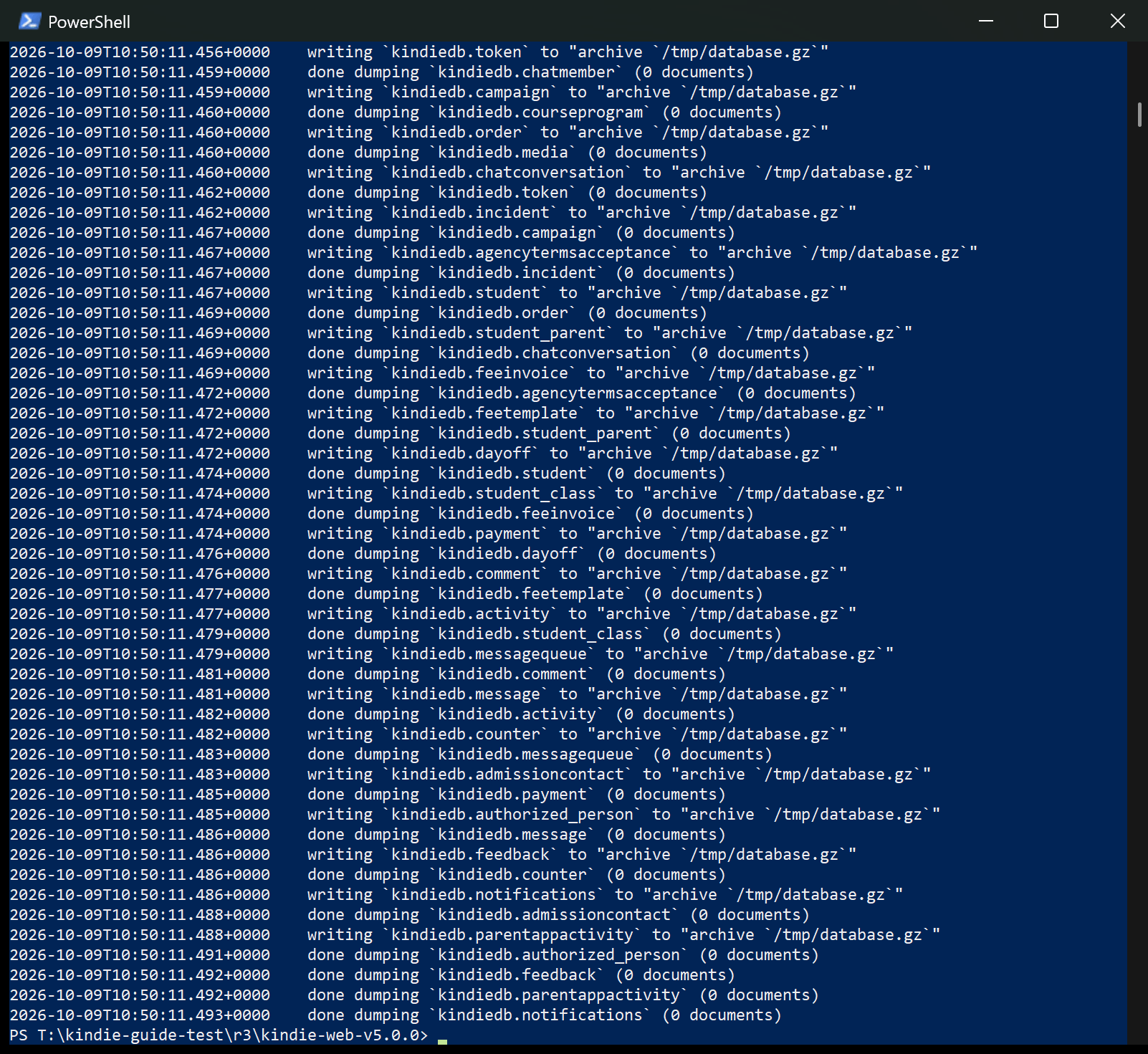The height and width of the screenshot is (1054, 1148).
Task: Click the PowerShell icon in the title bar
Action: tap(29, 21)
